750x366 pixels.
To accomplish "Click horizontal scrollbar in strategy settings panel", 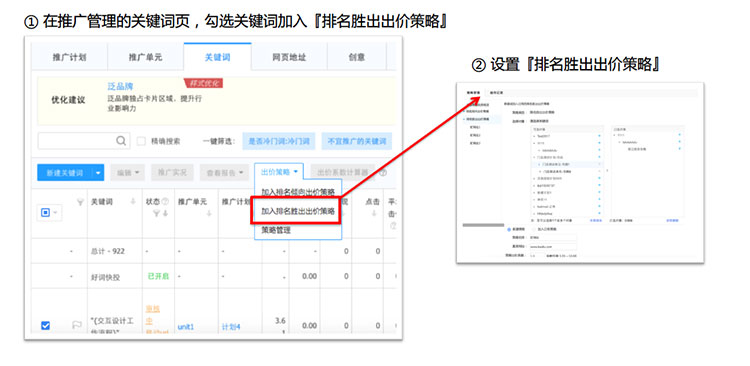I will click(x=483, y=224).
